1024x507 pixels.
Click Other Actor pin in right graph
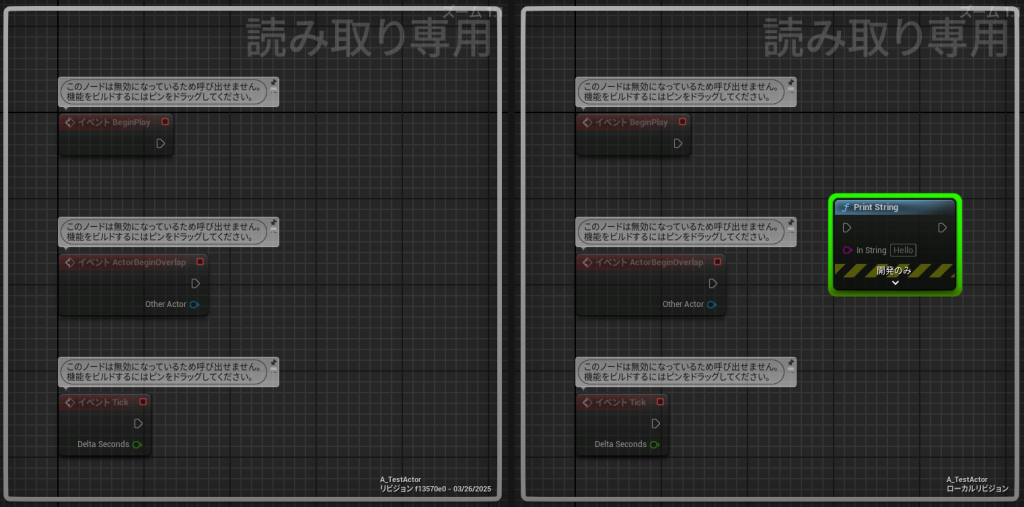coord(712,304)
